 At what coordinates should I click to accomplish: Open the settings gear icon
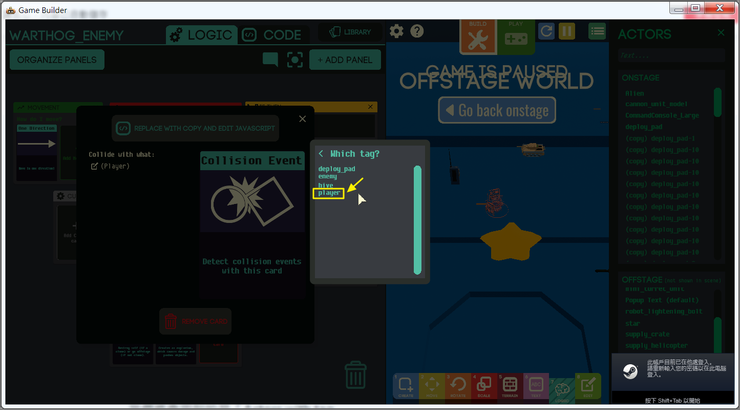(x=397, y=32)
